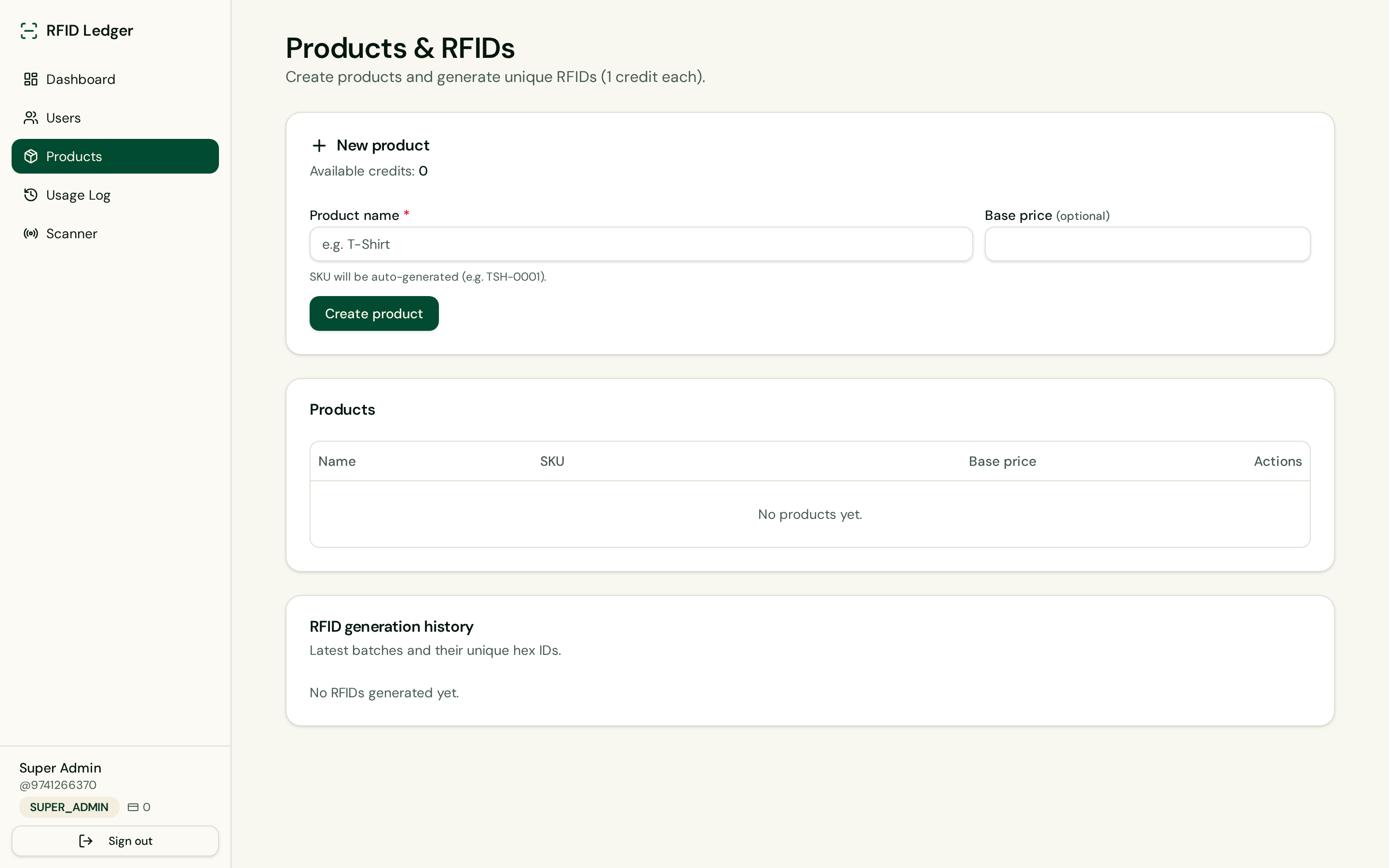
Task: Select the Products nav item
Action: [115, 156]
